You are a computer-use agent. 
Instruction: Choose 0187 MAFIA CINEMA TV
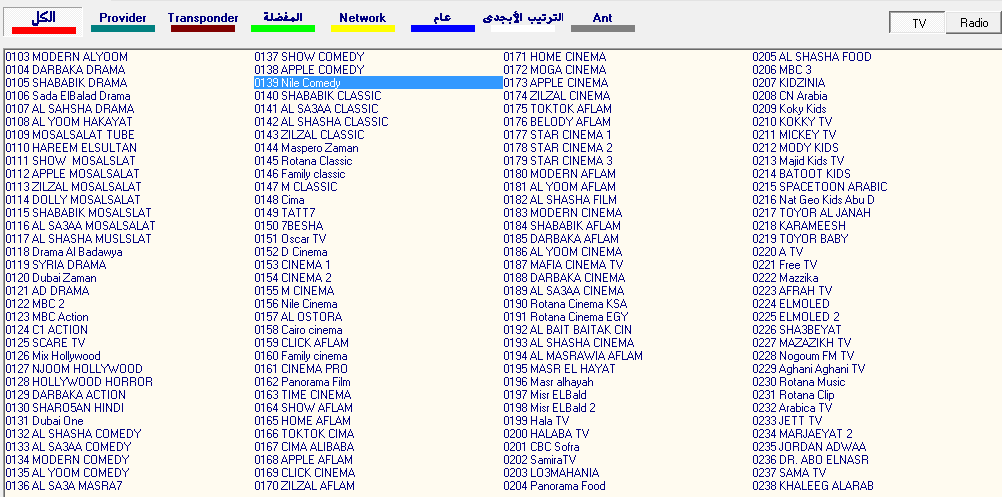point(563,264)
